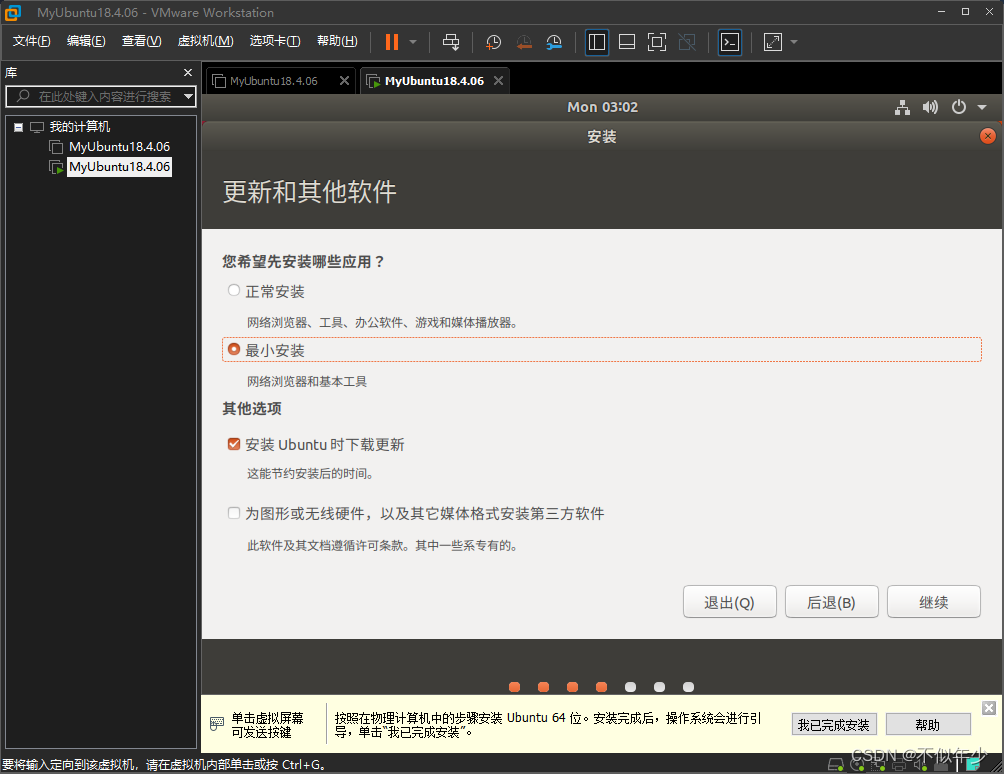Take a snapshot of the virtual machine
The image size is (1004, 774).
[x=493, y=42]
